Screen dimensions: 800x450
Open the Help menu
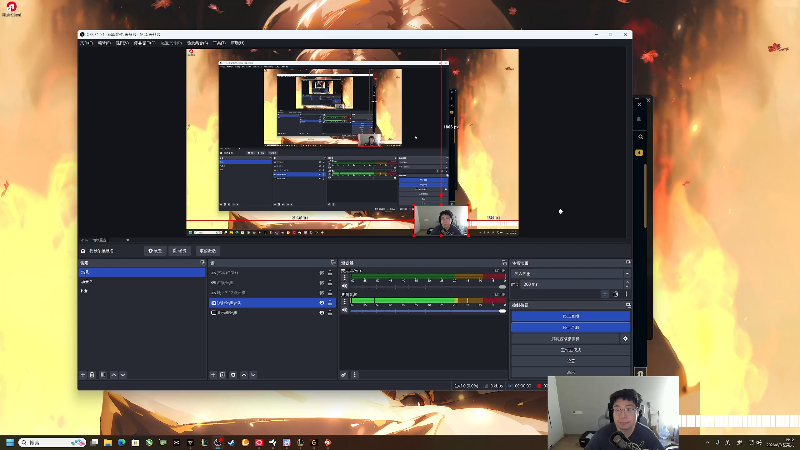click(x=238, y=43)
